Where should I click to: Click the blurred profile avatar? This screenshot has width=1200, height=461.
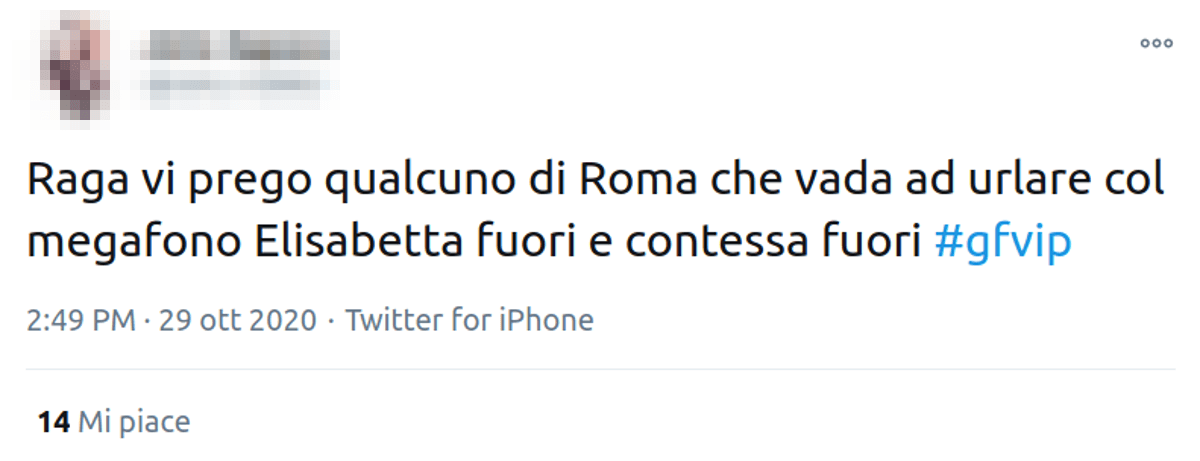pyautogui.click(x=80, y=72)
